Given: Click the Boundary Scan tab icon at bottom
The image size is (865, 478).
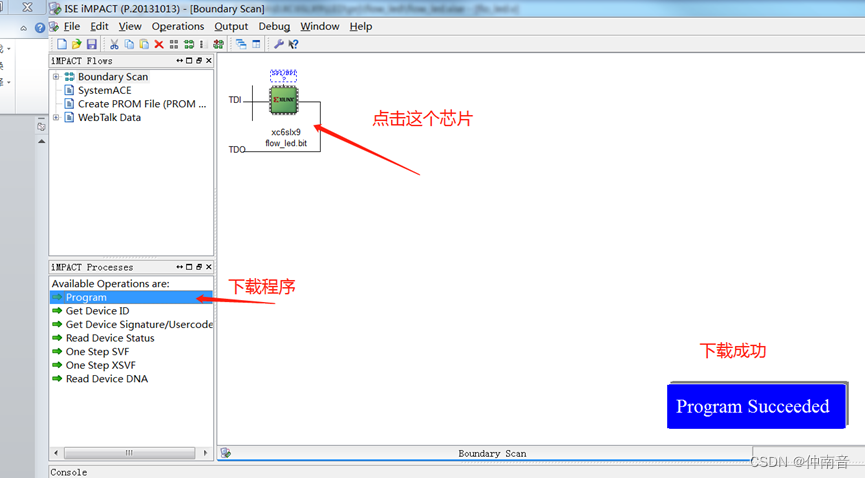Looking at the screenshot, I should tap(226, 453).
